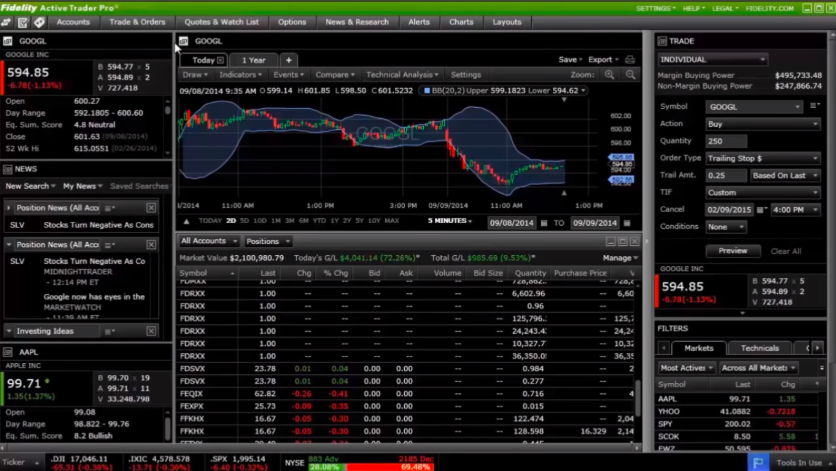
Task: Open the 5 MINUTES interval dropdown
Action: 450,221
